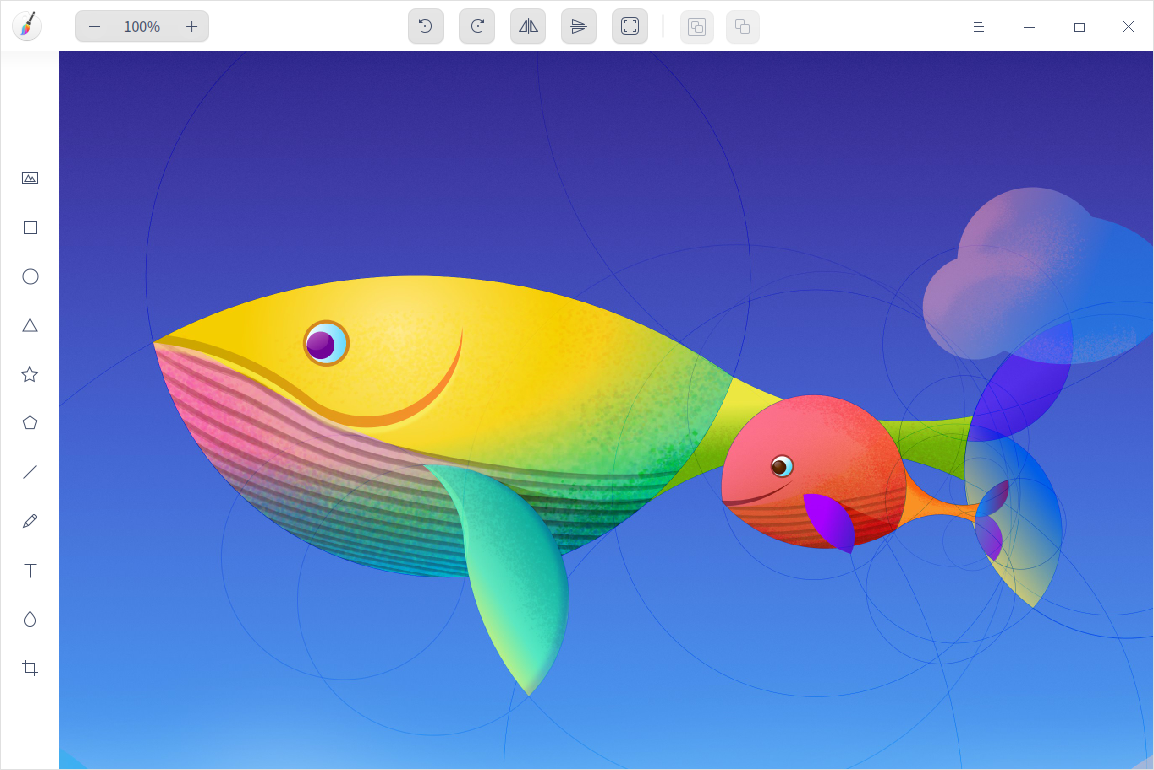The height and width of the screenshot is (770, 1154).
Task: Select the Text tool
Action: [x=30, y=571]
